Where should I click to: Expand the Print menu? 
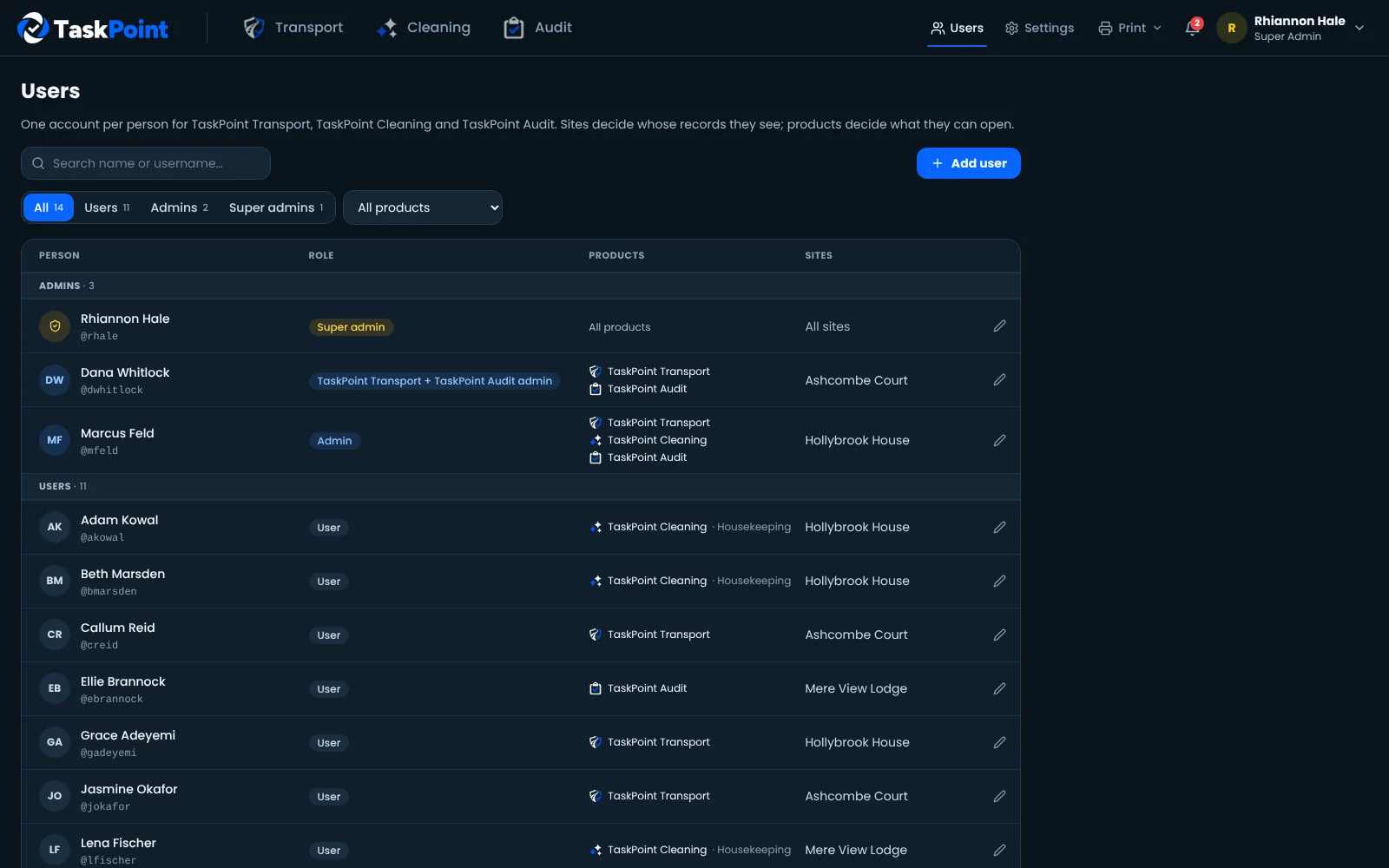click(x=1129, y=28)
